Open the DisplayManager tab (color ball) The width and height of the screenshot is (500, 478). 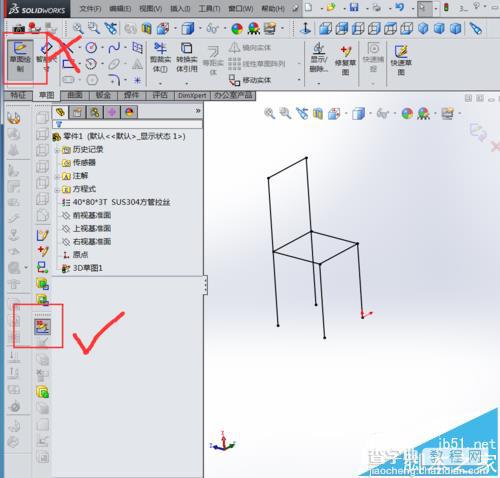pos(129,112)
